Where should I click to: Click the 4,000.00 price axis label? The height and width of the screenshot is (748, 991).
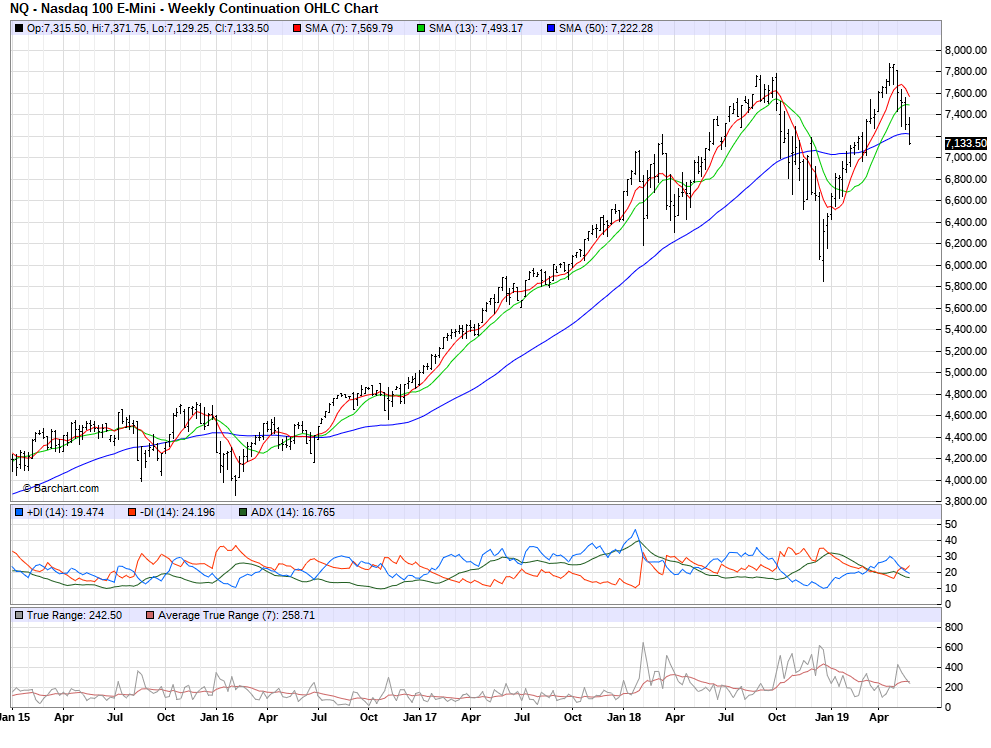click(x=966, y=480)
